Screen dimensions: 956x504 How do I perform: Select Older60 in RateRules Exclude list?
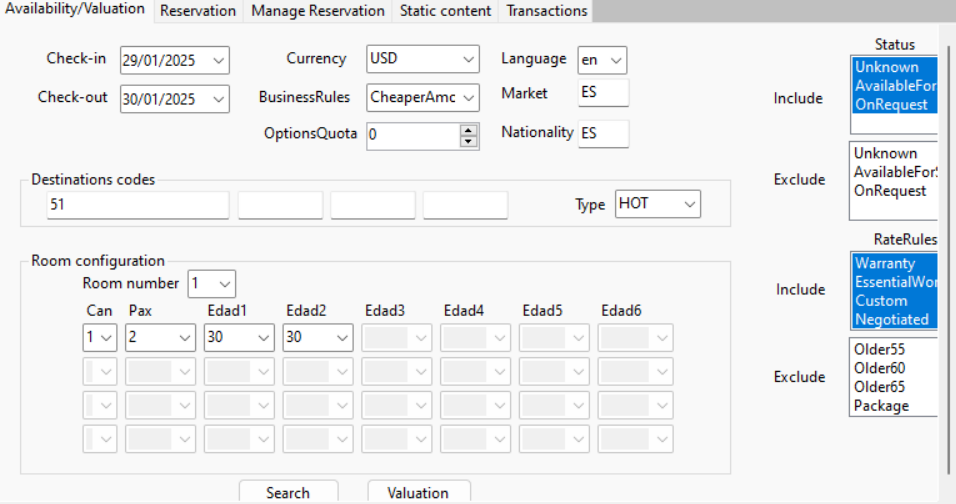(x=878, y=368)
